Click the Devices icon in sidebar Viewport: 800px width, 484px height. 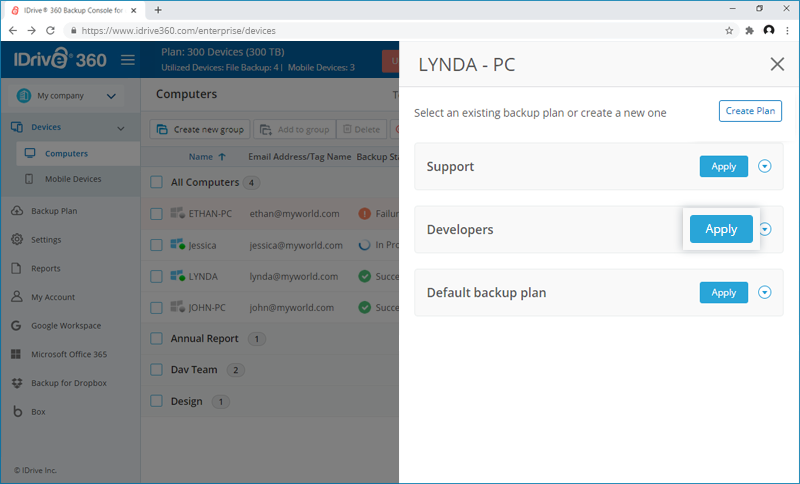pyautogui.click(x=17, y=127)
